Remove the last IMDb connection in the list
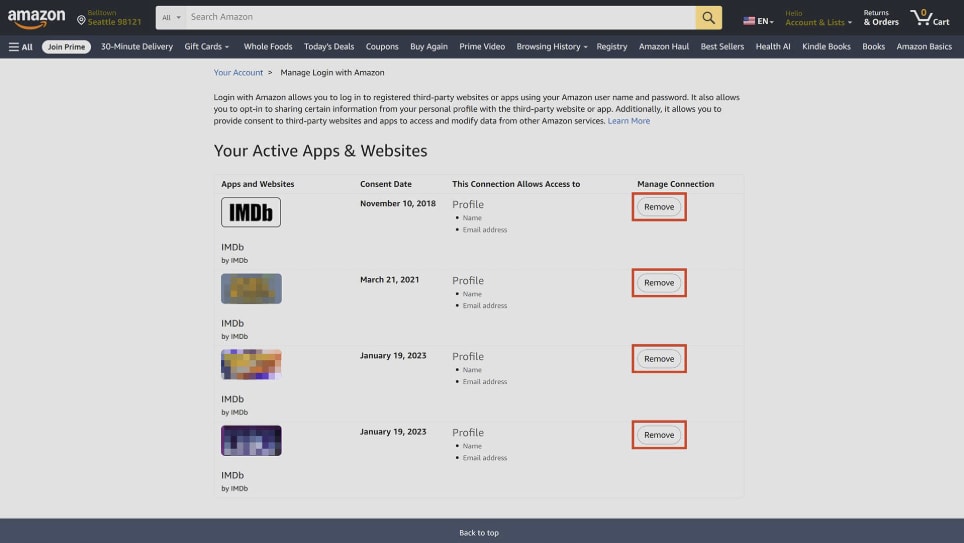The height and width of the screenshot is (543, 964). pos(659,435)
